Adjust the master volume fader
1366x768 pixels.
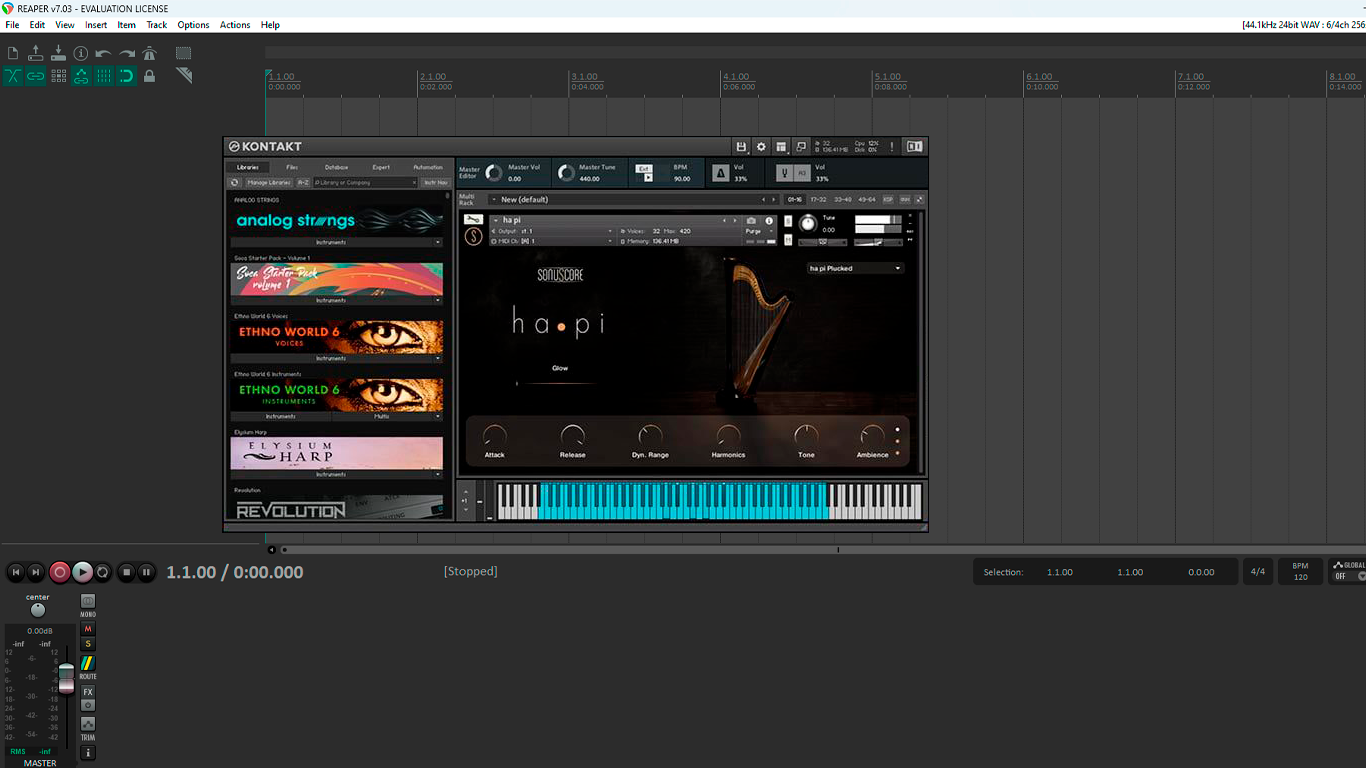66,679
